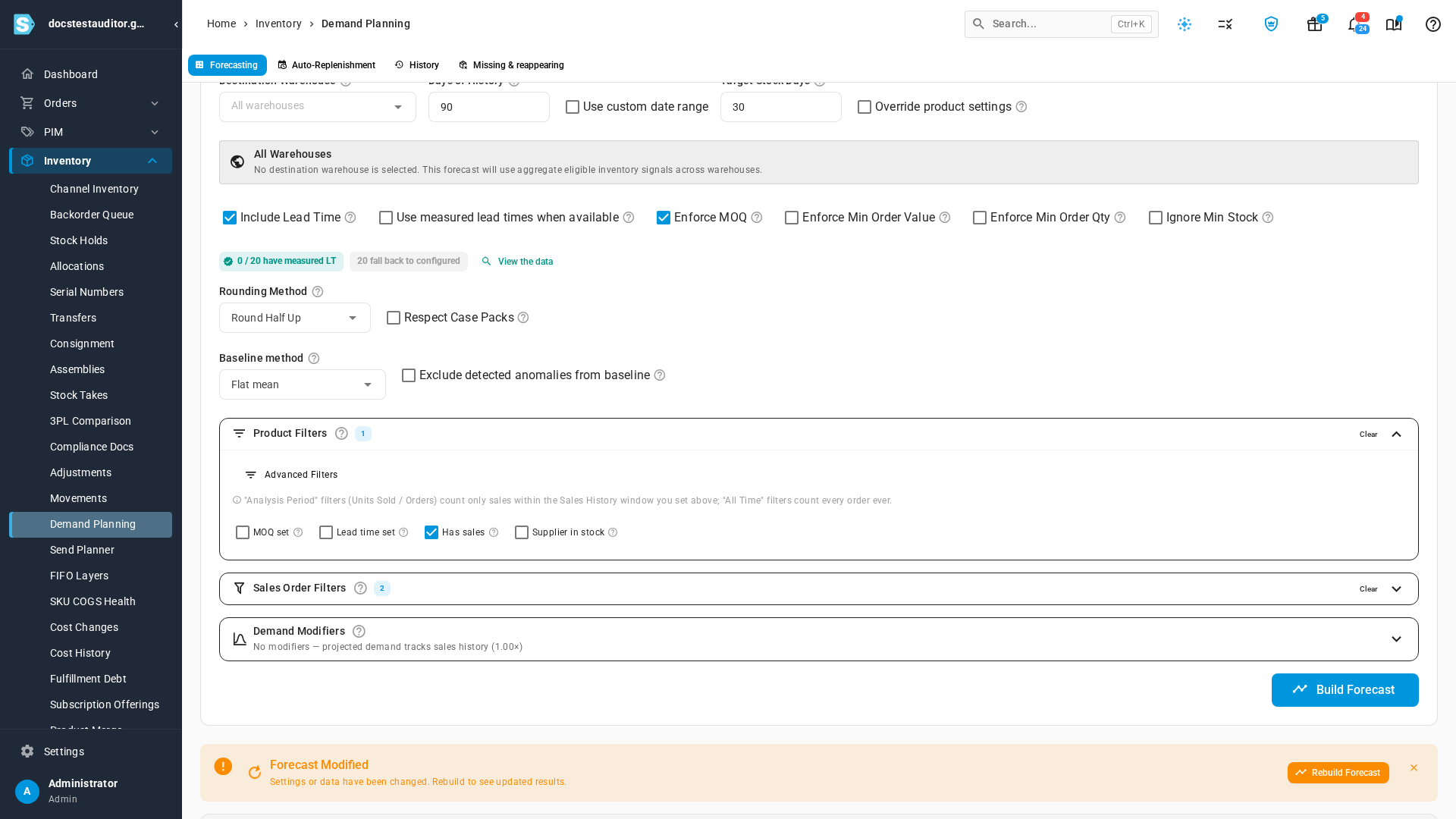Check the MOQ set filter

[x=243, y=532]
